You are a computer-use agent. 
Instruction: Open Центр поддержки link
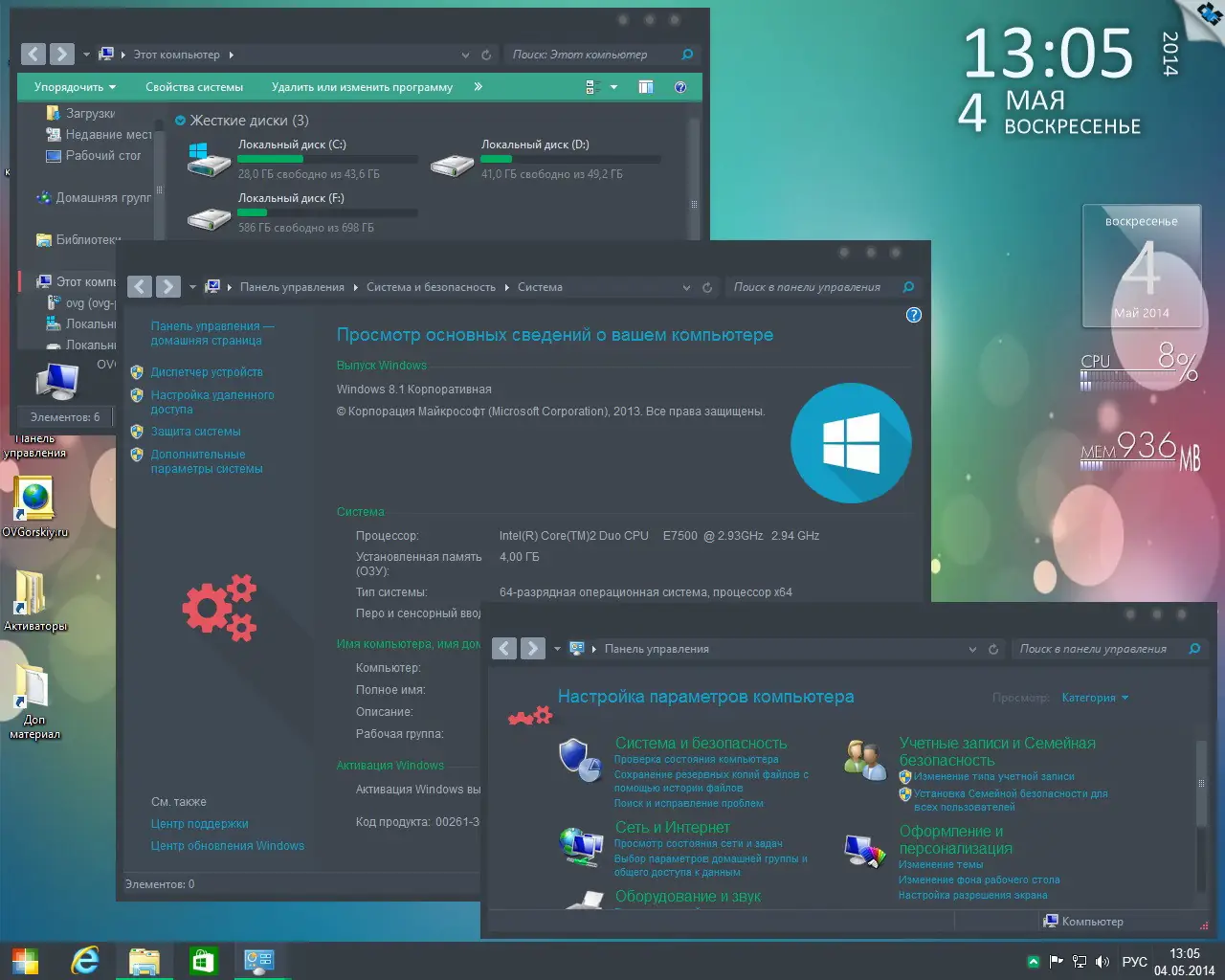coord(199,824)
